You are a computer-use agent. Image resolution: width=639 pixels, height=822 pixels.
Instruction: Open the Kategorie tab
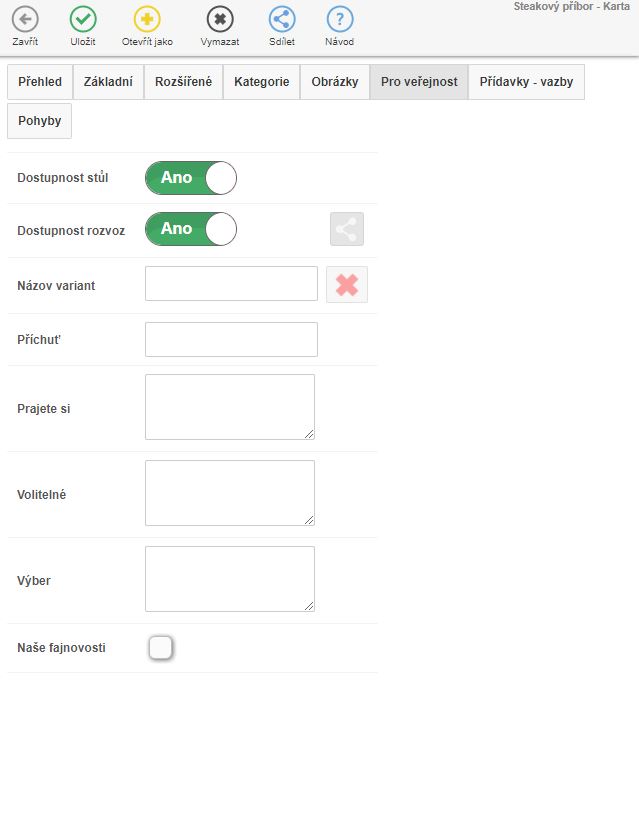(262, 82)
